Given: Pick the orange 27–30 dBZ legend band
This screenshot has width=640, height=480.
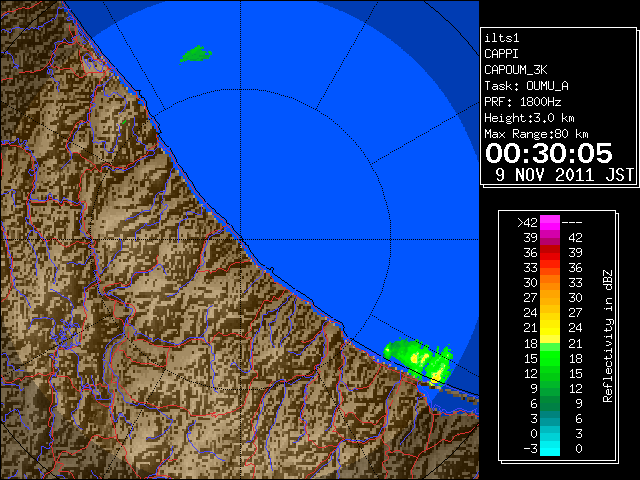Looking at the screenshot, I should click(550, 298).
